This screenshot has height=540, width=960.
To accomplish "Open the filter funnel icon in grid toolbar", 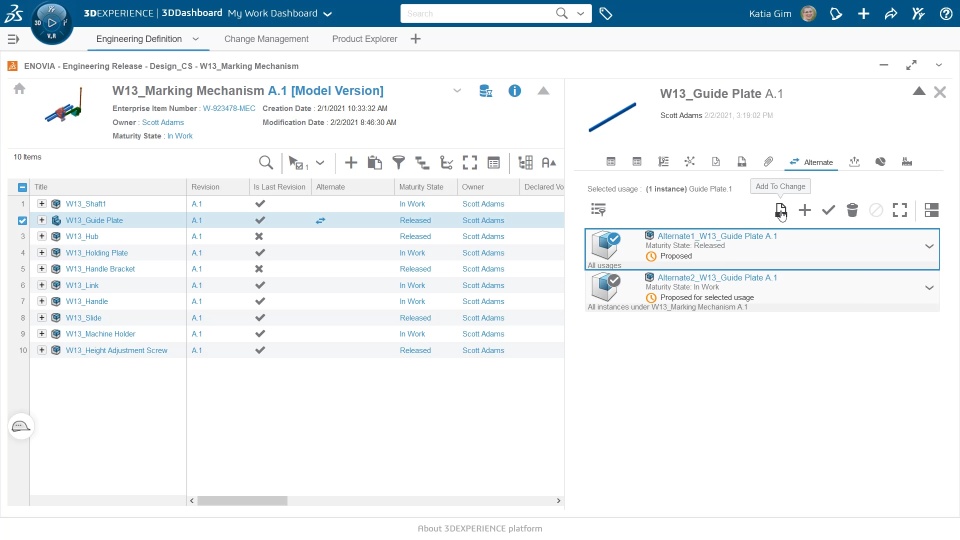I will click(x=399, y=163).
